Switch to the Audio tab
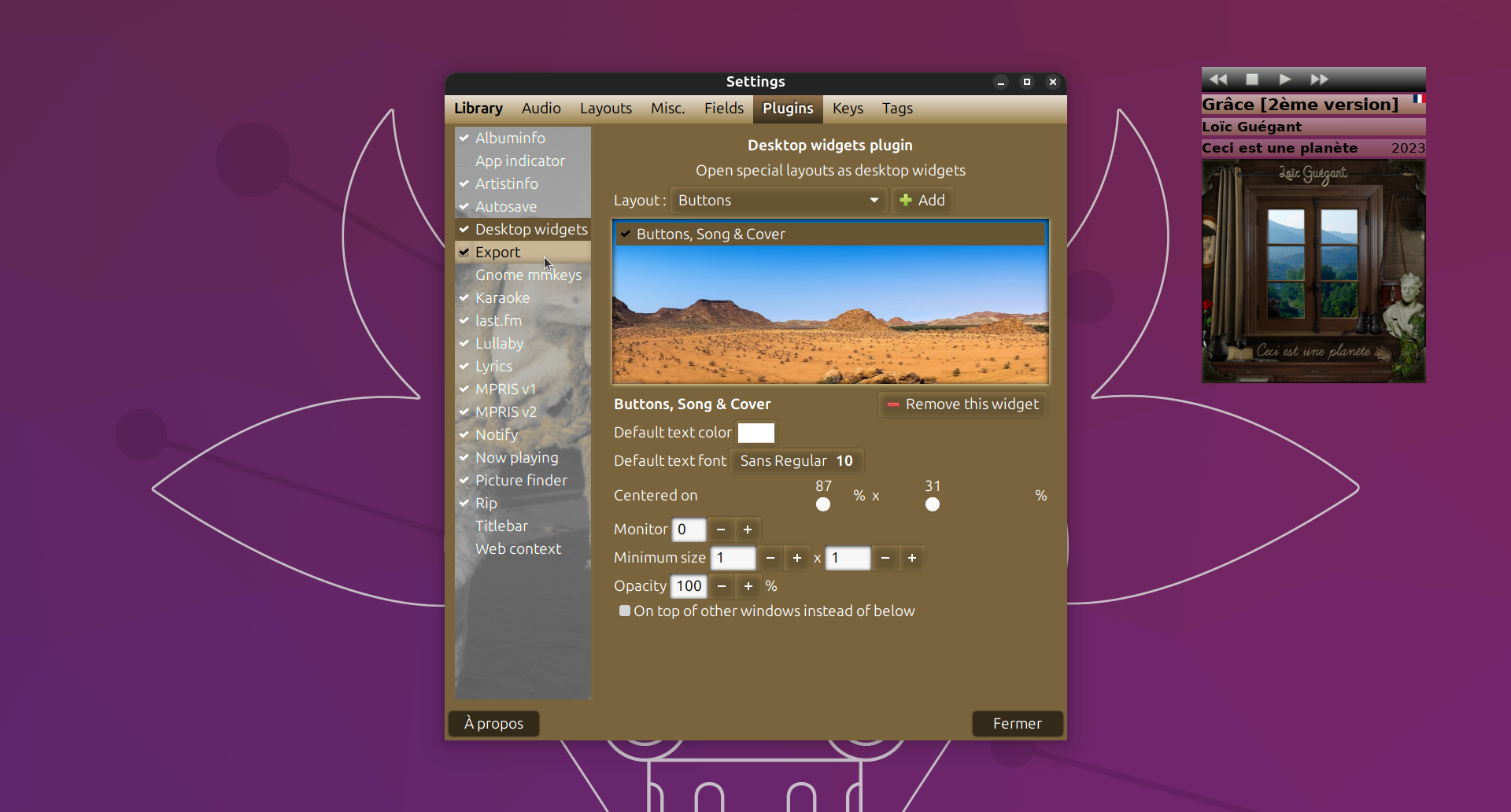1511x812 pixels. point(541,109)
